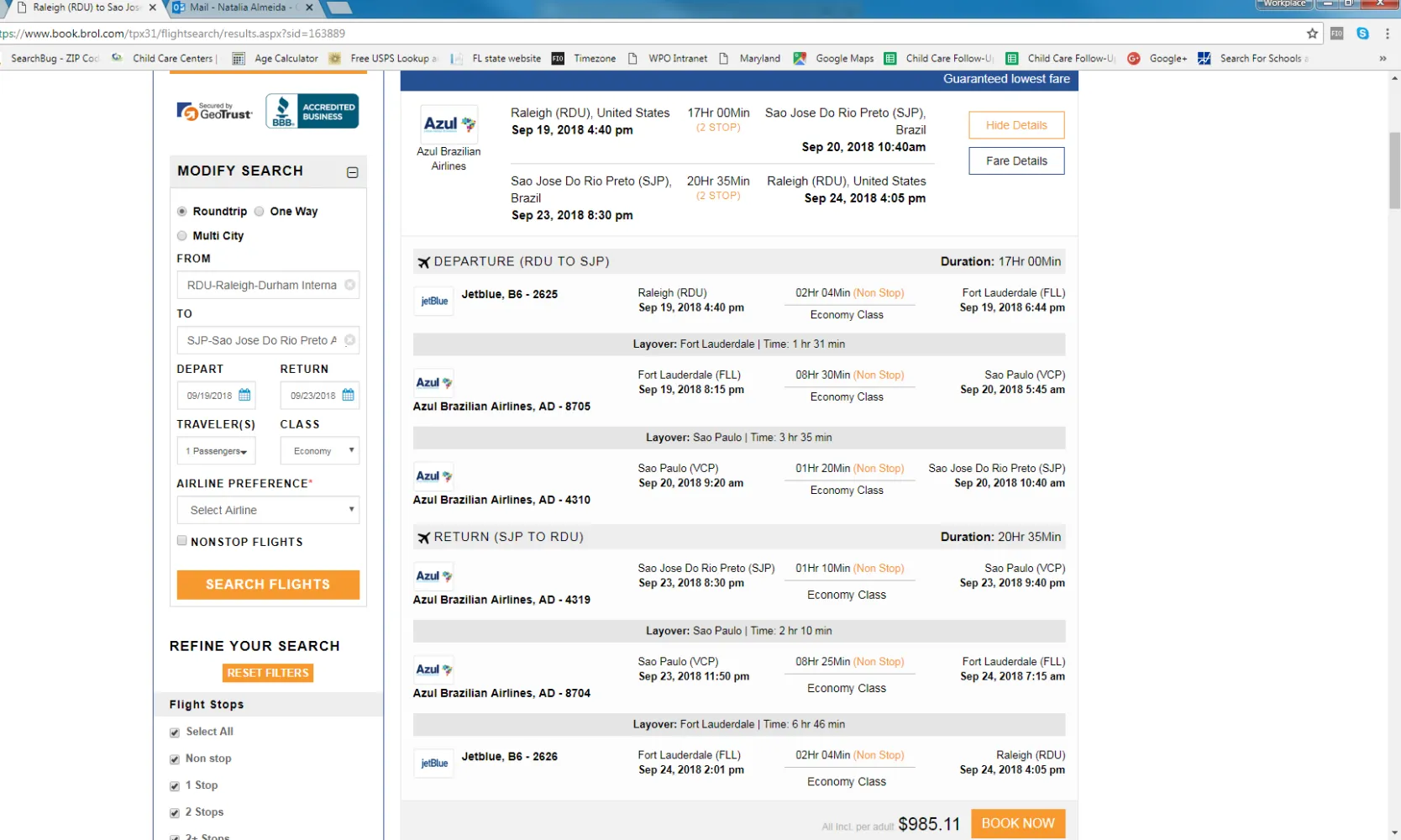1401x840 pixels.
Task: Click the GeoTrust security seal
Action: point(214,112)
